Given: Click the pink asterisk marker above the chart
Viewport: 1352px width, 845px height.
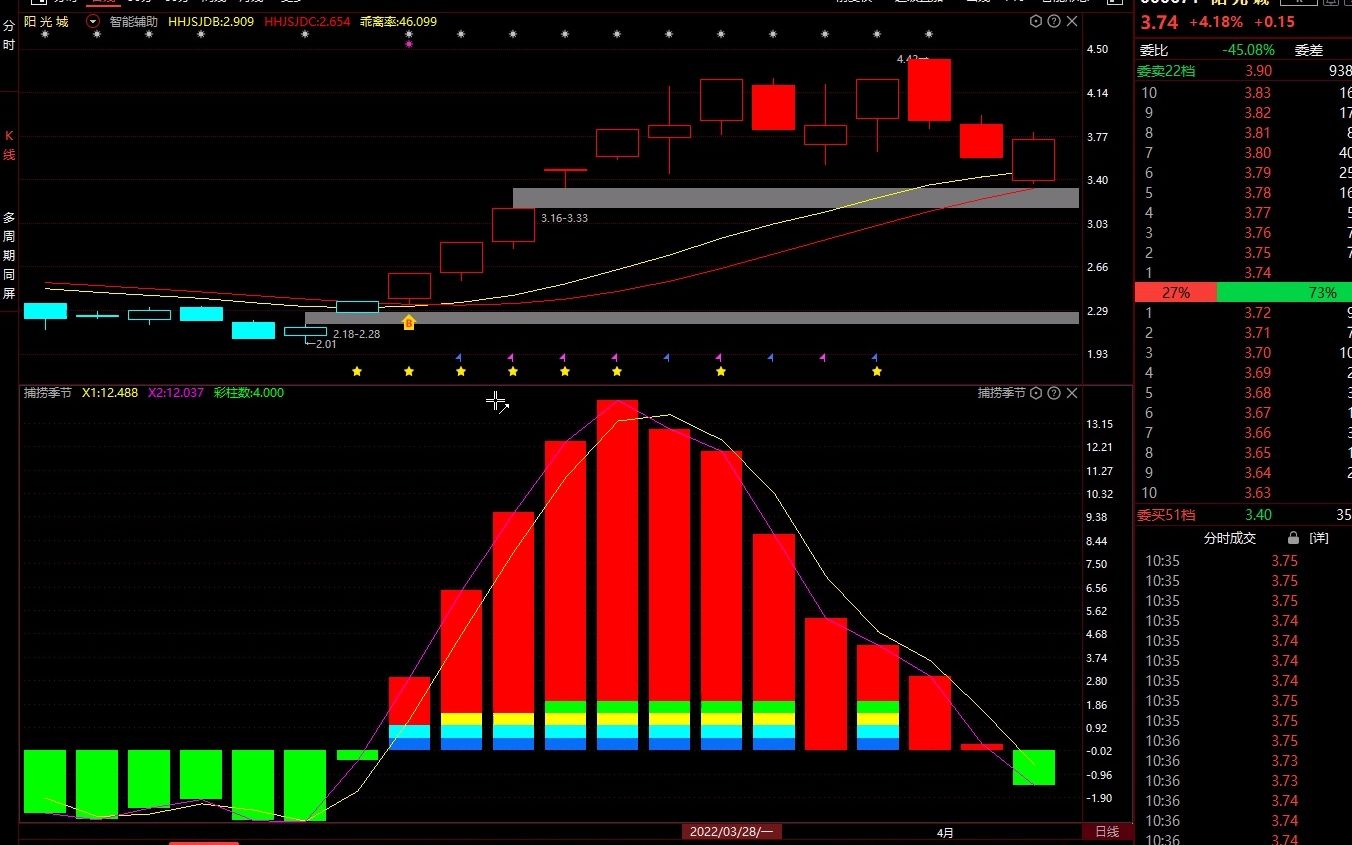Looking at the screenshot, I should pyautogui.click(x=408, y=45).
